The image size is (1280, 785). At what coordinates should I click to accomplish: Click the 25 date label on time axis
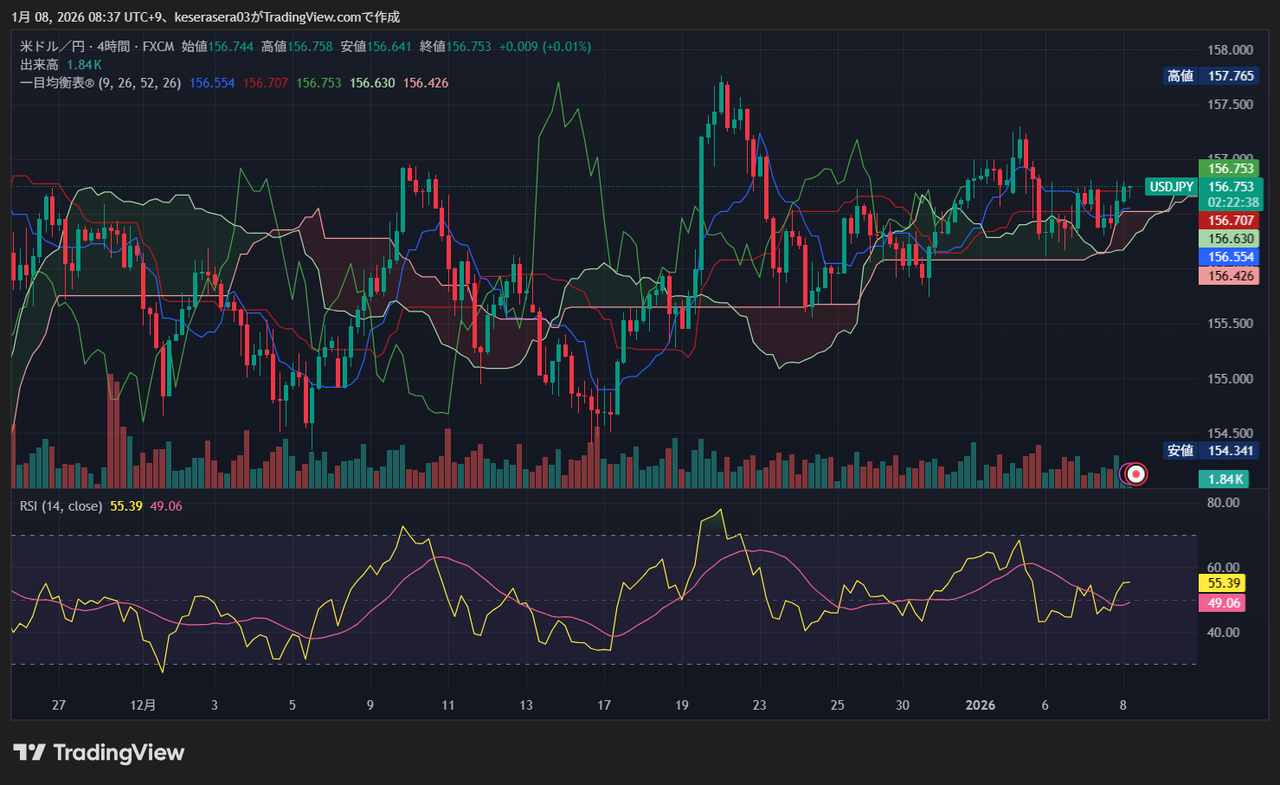click(837, 705)
